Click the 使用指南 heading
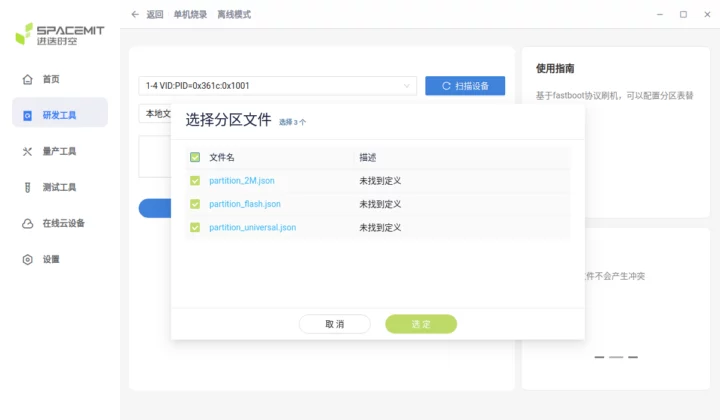This screenshot has height=420, width=720. pyautogui.click(x=555, y=68)
